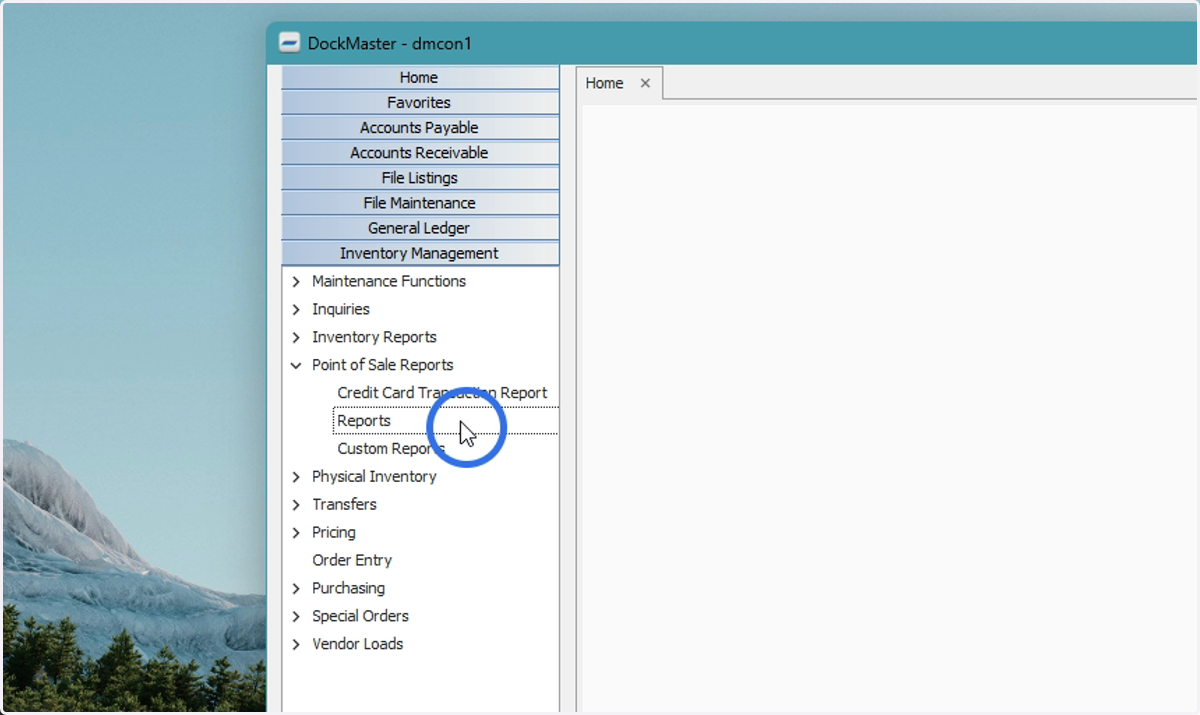Expand the Inventory Reports chevron

tap(296, 338)
